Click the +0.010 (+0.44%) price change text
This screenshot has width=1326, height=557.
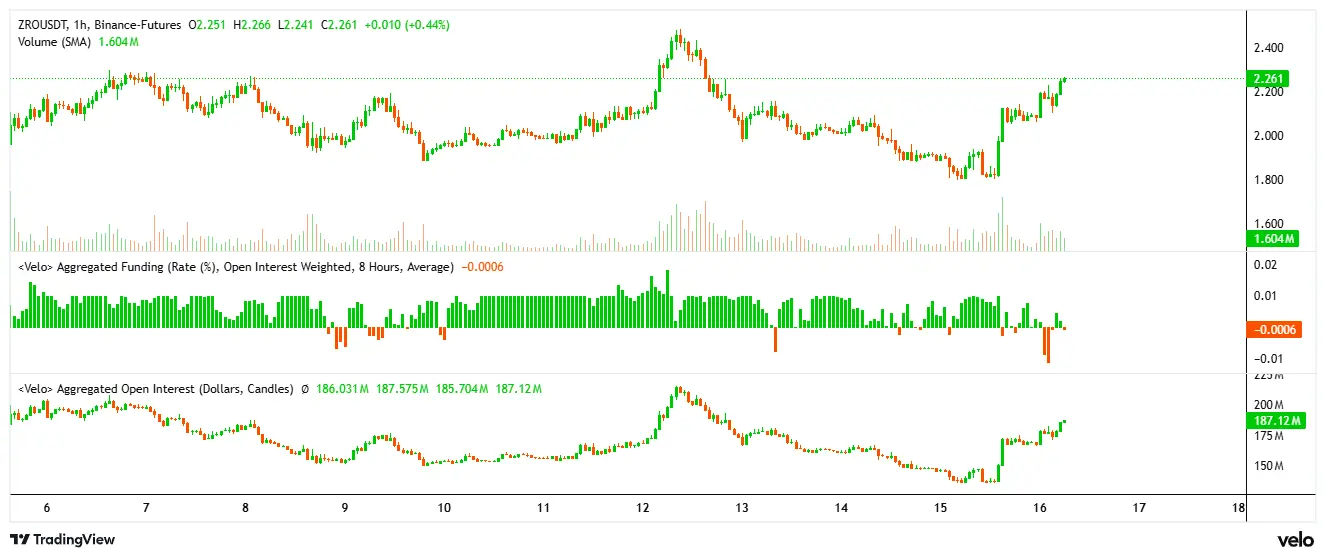[406, 24]
